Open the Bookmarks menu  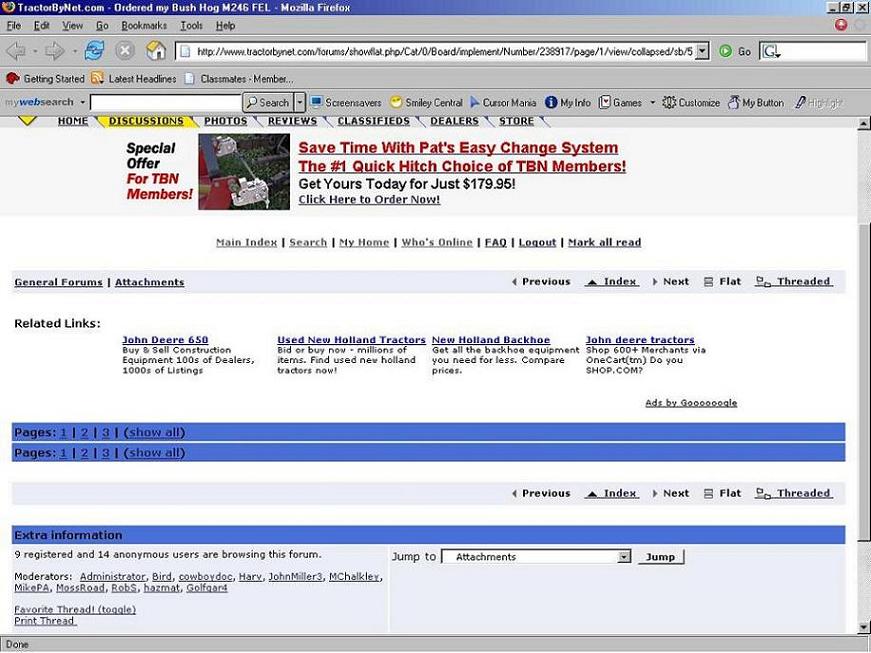pyautogui.click(x=144, y=26)
